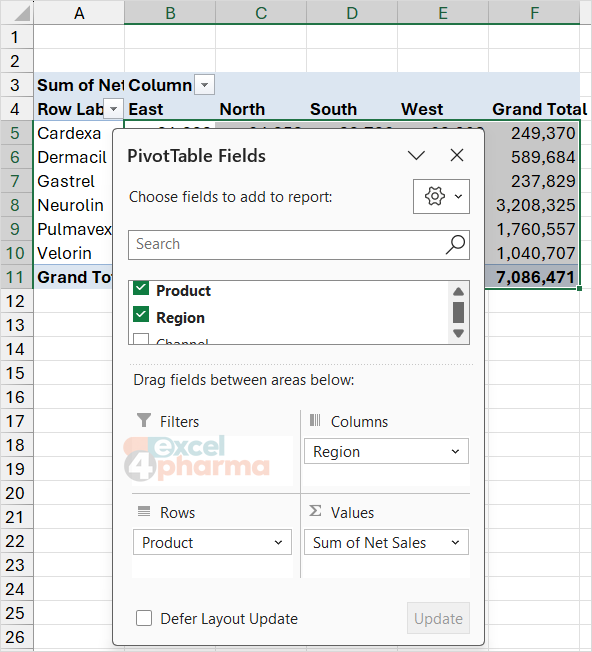
Task: Select row 1 header
Action: coord(17,37)
